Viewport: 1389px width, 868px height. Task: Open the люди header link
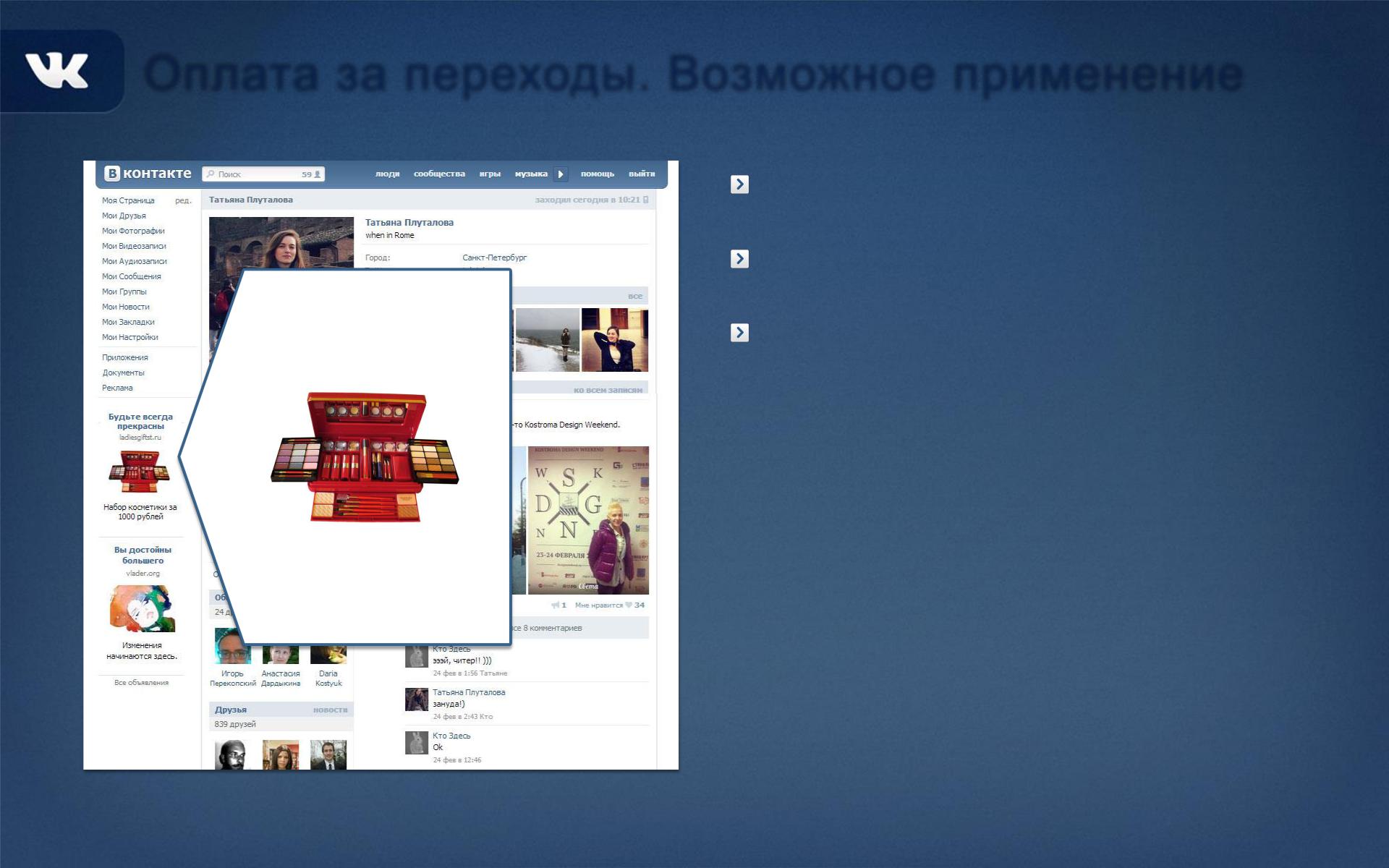tap(387, 174)
